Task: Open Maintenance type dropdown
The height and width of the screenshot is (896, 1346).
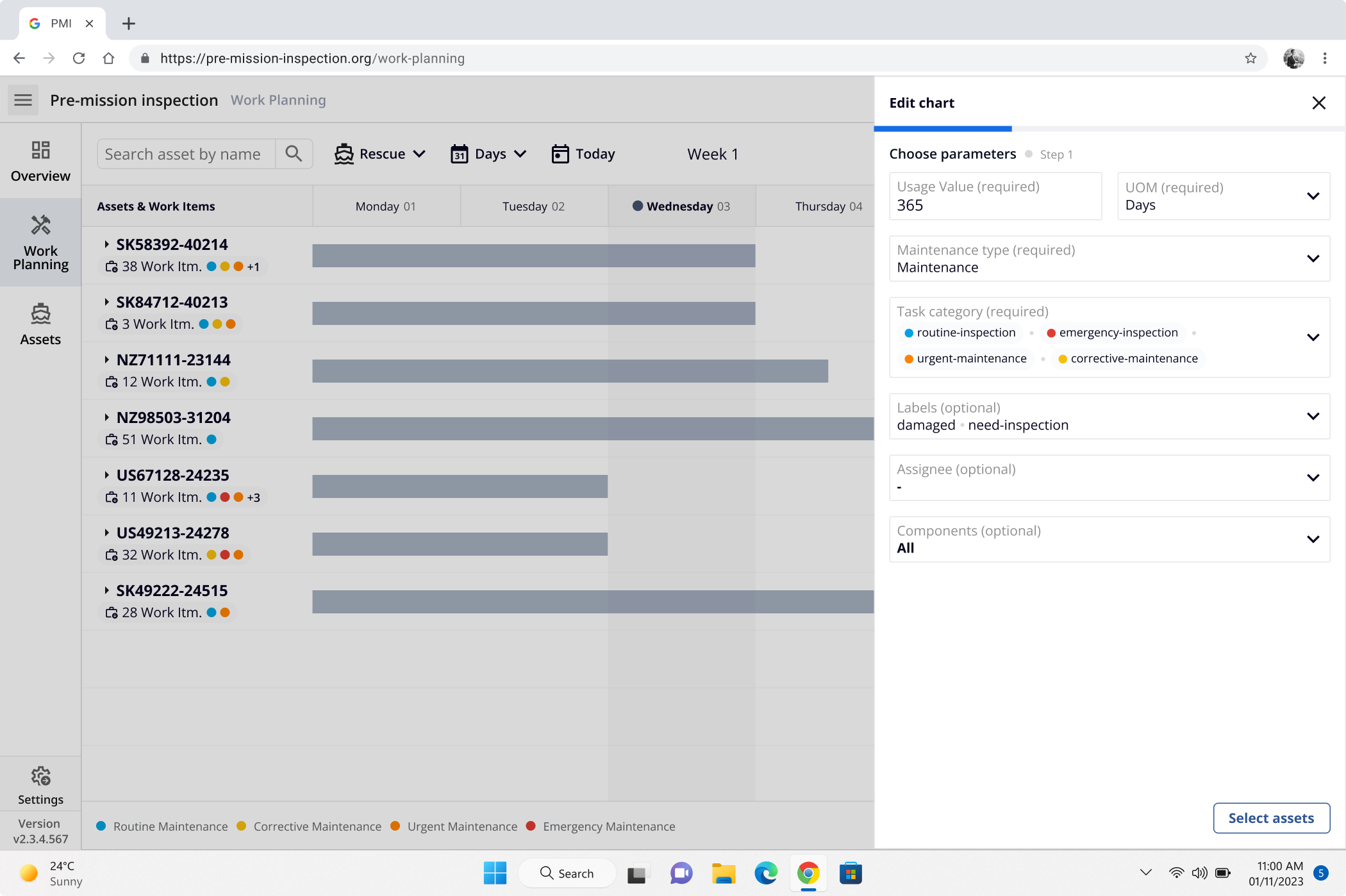Action: (x=1109, y=258)
